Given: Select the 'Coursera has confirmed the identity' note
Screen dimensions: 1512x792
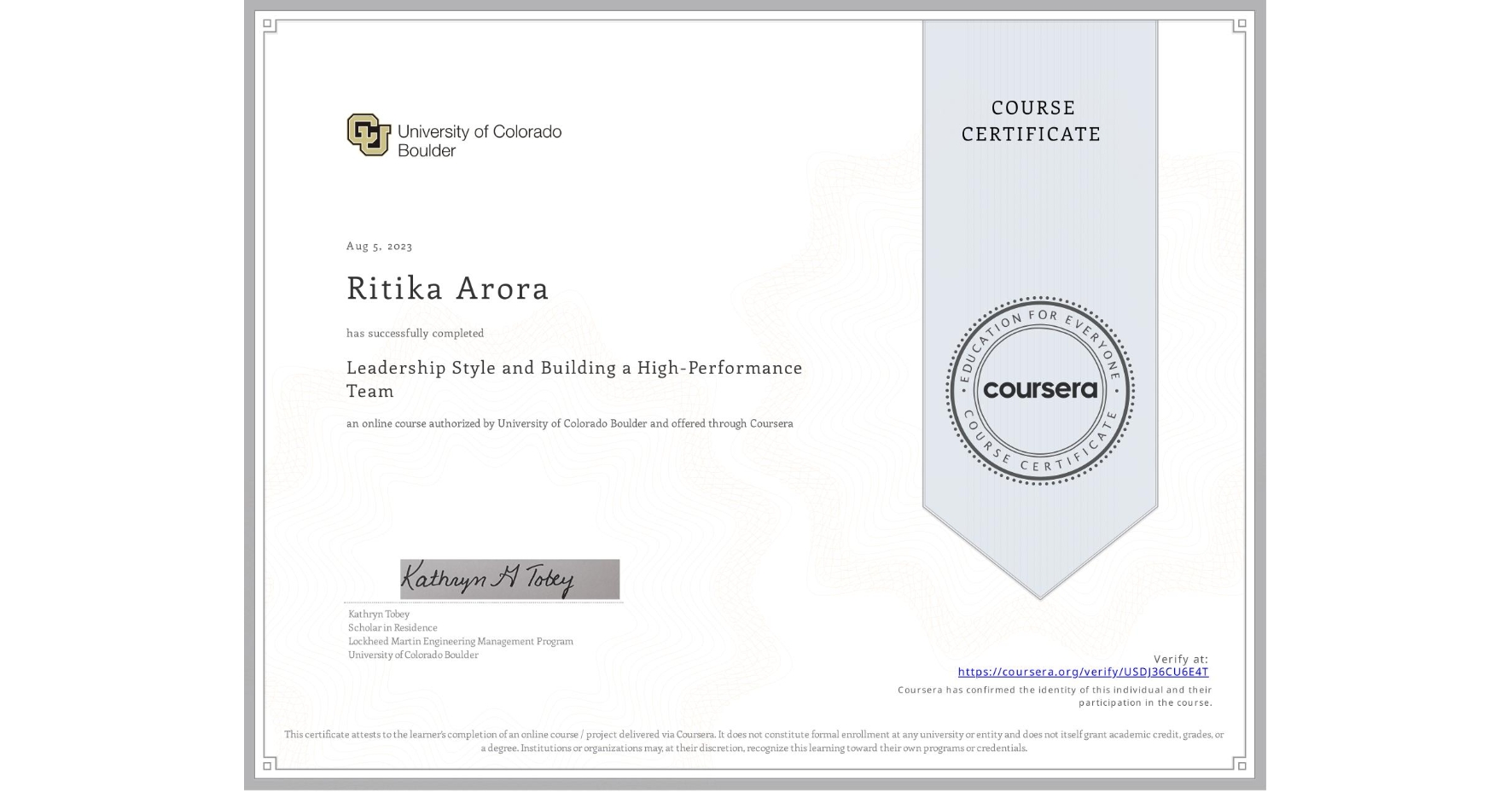Looking at the screenshot, I should click(x=1055, y=696).
